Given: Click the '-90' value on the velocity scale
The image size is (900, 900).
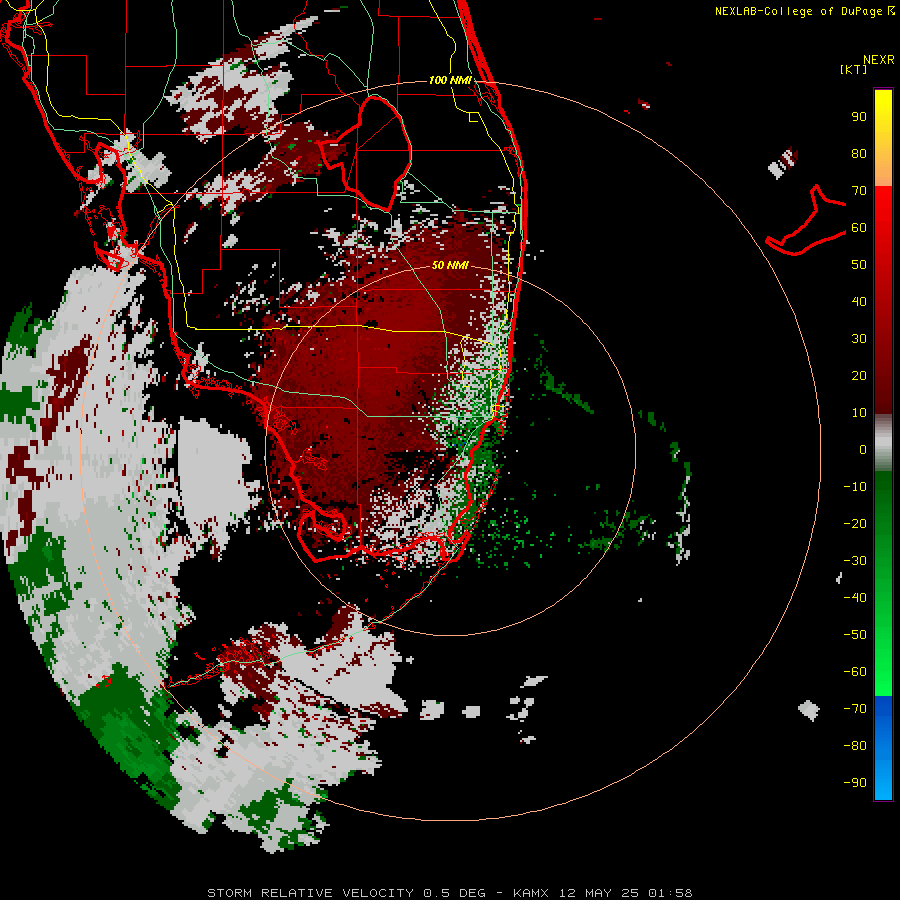Looking at the screenshot, I should pyautogui.click(x=855, y=783).
